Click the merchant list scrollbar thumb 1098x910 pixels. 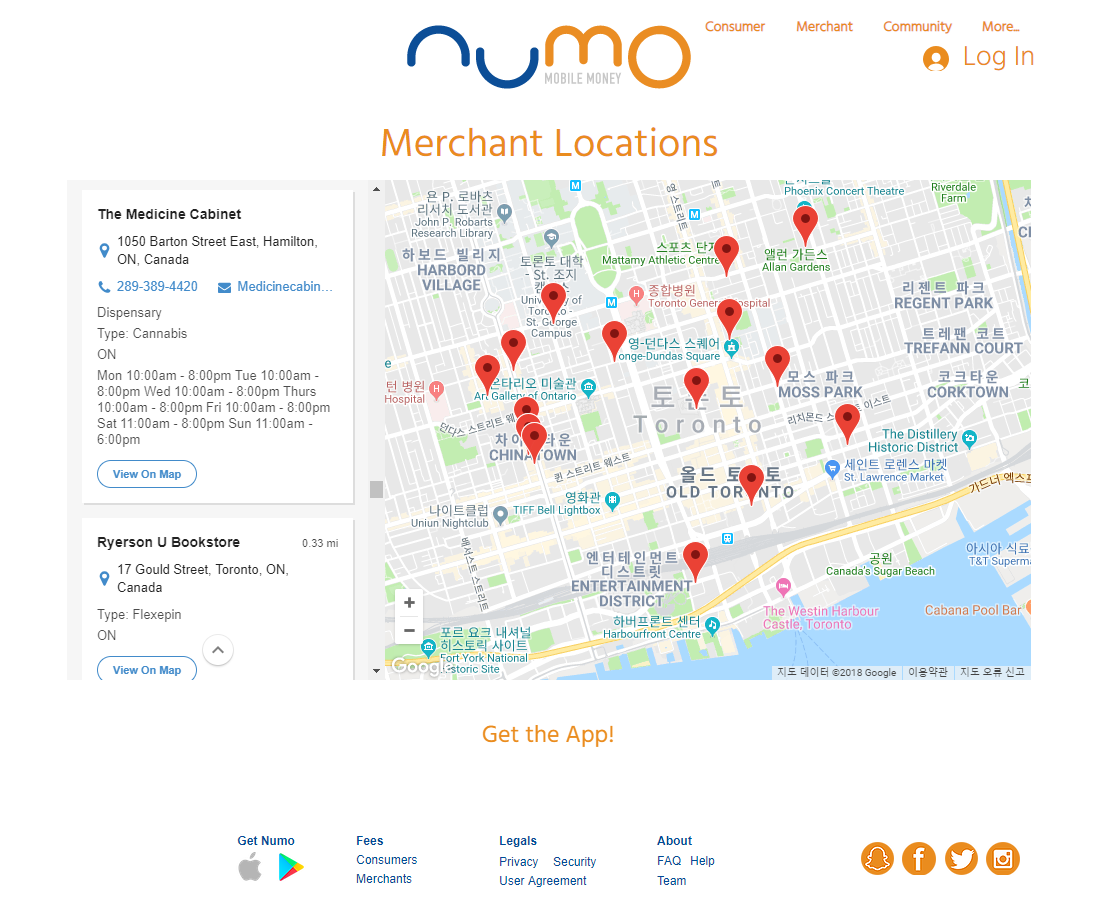376,489
